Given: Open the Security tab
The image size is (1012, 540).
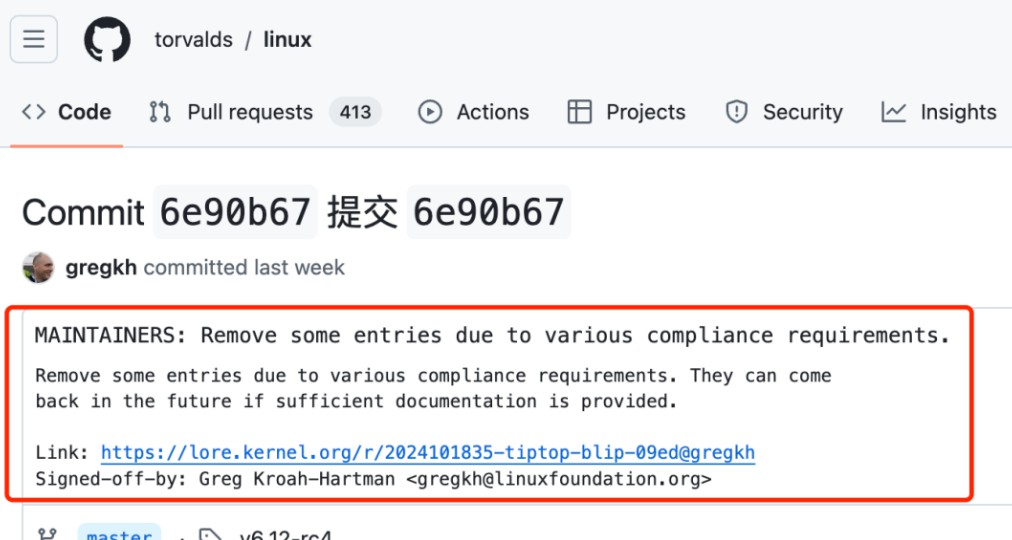Looking at the screenshot, I should pos(802,112).
